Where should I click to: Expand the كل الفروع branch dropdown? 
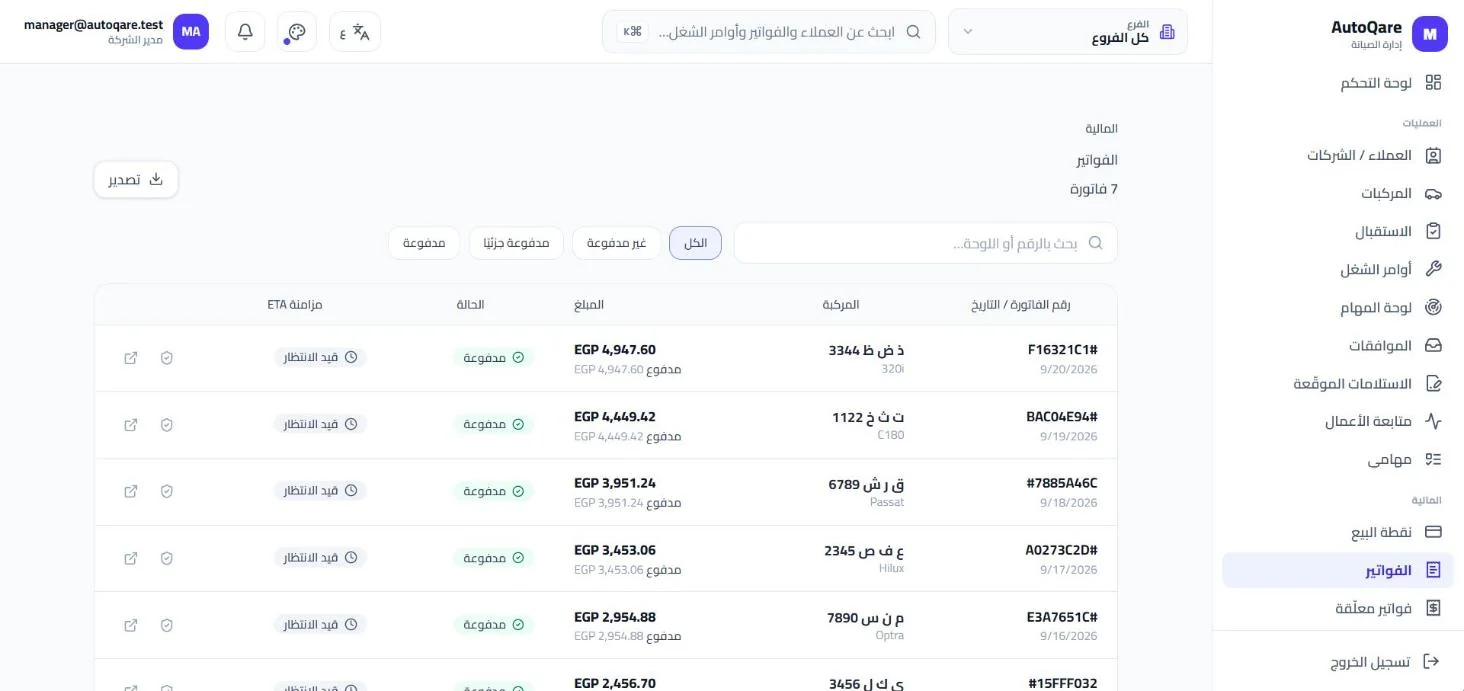[x=1068, y=32]
